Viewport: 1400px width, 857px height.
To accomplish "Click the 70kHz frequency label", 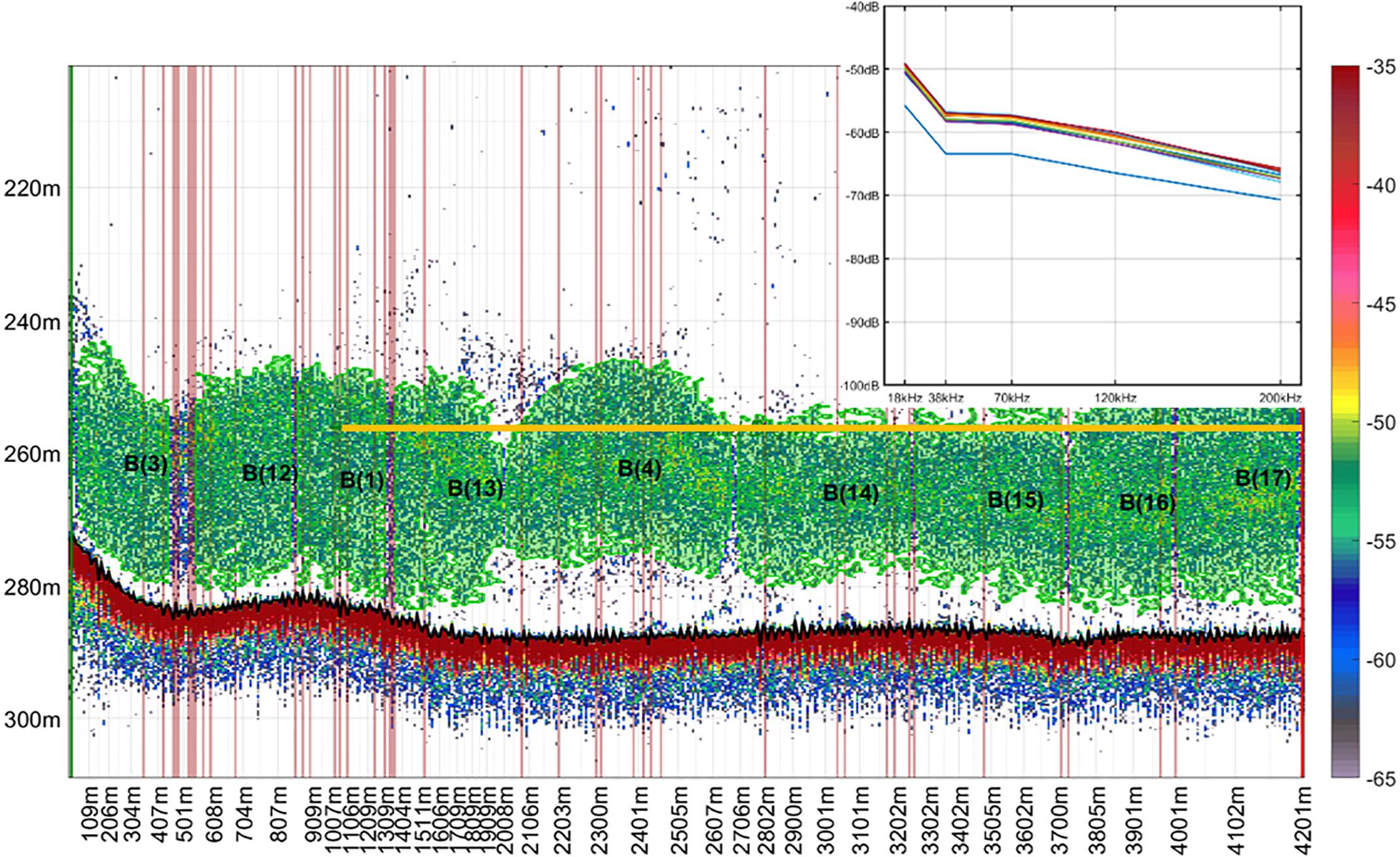I will pyautogui.click(x=1012, y=398).
